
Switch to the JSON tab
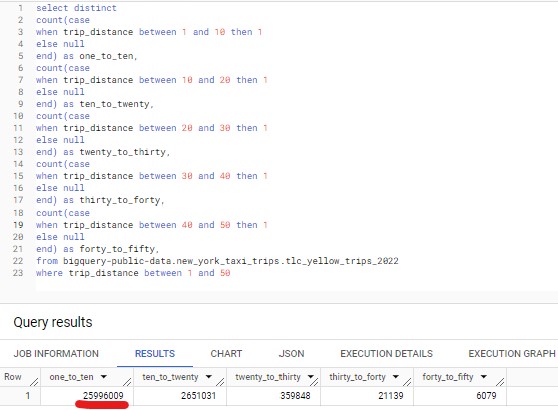291,353
